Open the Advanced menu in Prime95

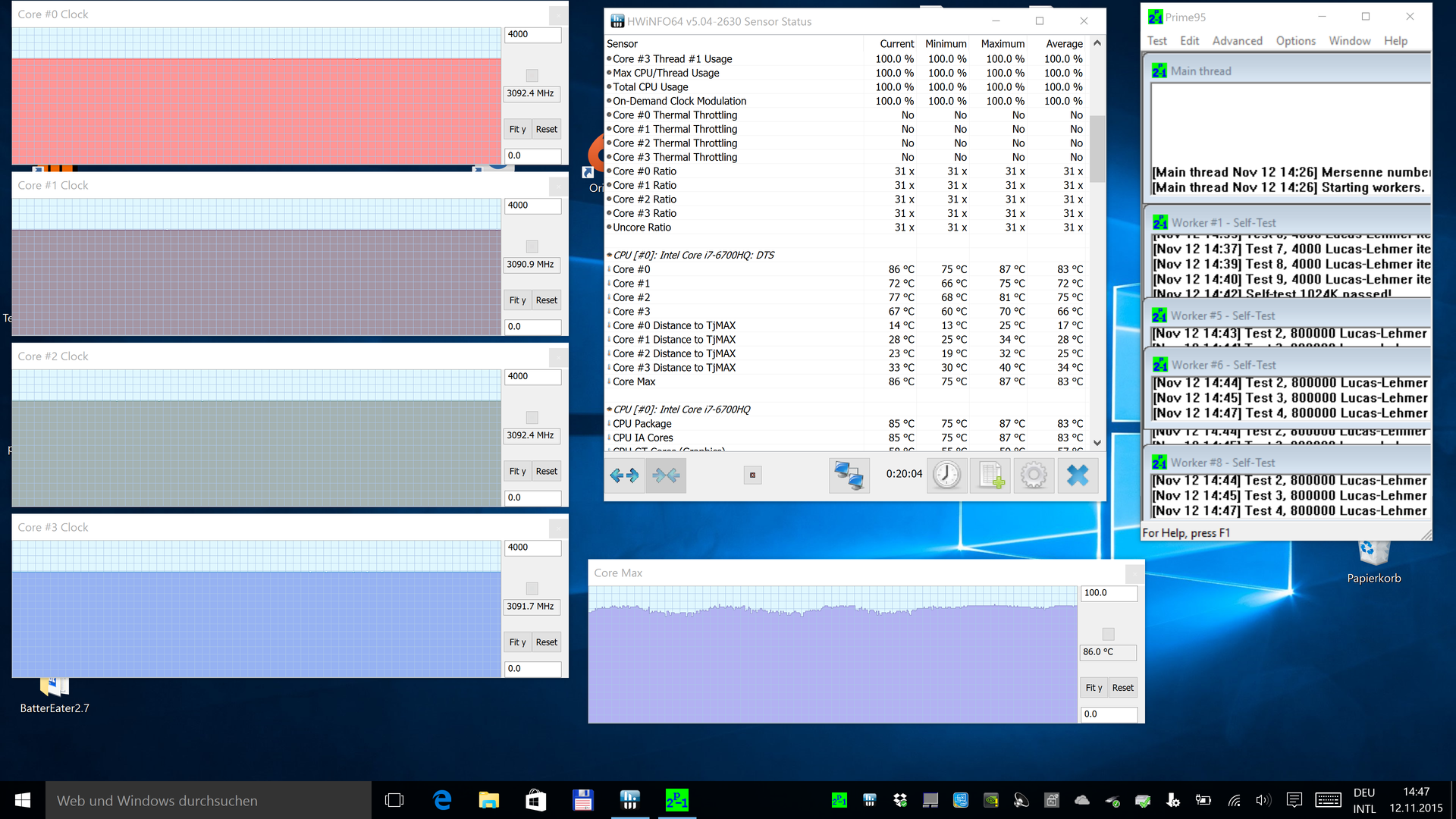1237,41
